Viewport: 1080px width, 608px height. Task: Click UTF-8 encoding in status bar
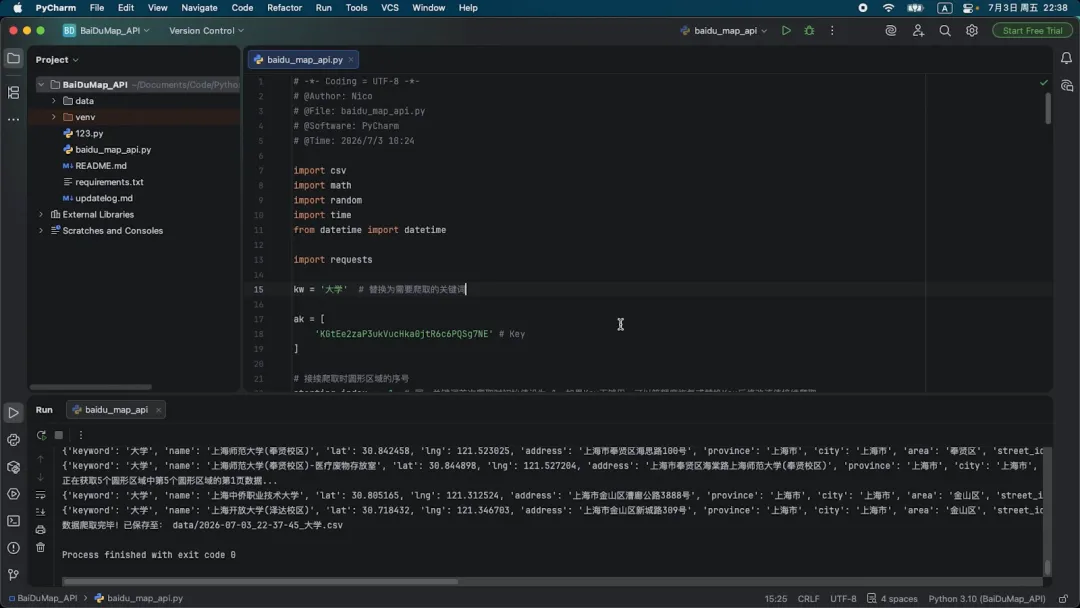(843, 598)
